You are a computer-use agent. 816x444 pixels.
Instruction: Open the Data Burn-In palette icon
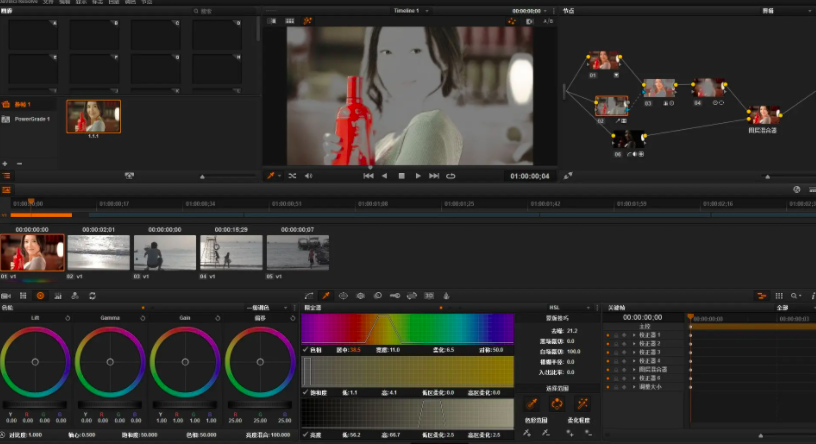coord(446,296)
